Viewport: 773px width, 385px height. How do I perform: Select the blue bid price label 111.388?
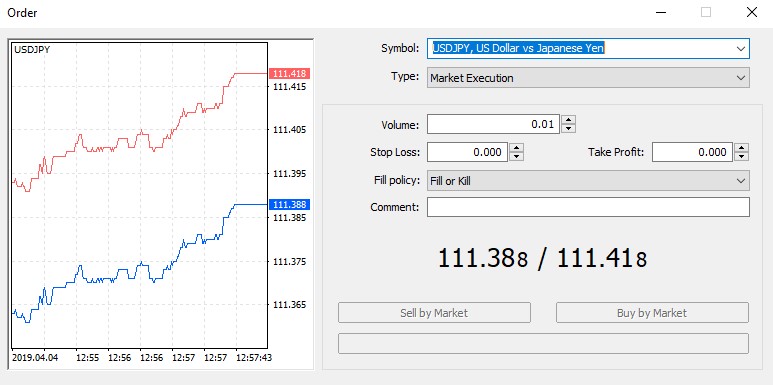click(289, 205)
